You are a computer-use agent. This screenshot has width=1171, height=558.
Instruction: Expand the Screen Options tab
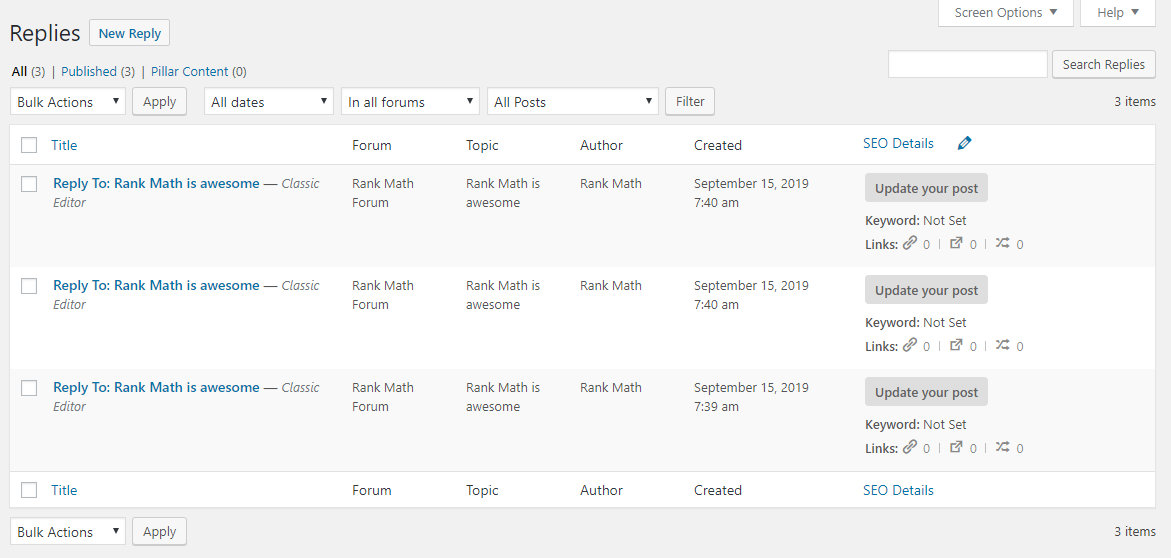tap(1005, 13)
